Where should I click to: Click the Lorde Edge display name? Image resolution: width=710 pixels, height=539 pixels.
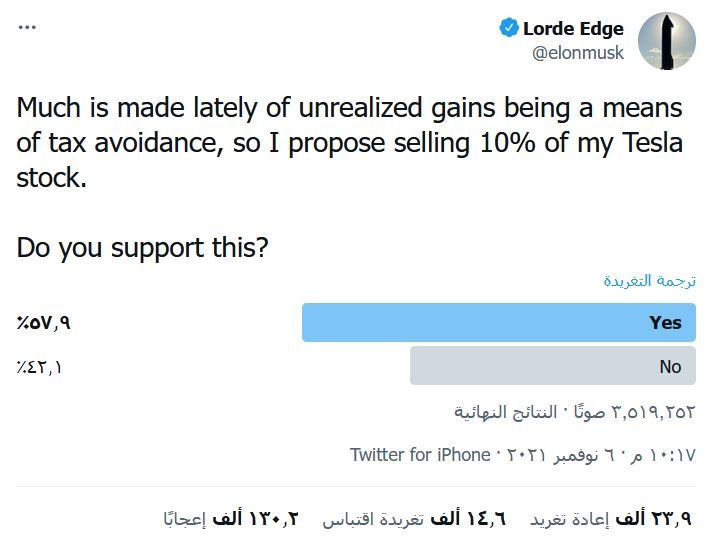573,28
